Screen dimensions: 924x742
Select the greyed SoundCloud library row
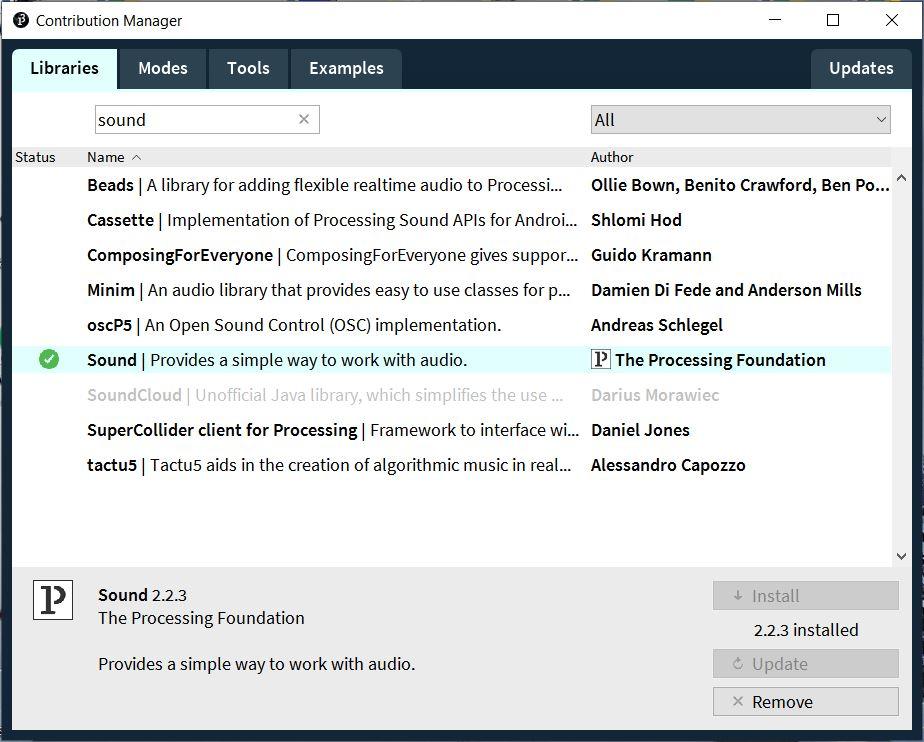click(x=451, y=395)
